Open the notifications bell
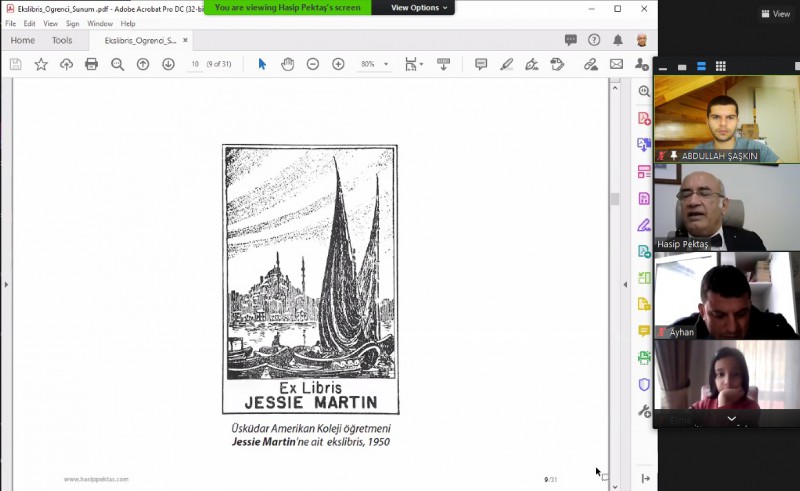The width and height of the screenshot is (800, 491). tap(618, 40)
